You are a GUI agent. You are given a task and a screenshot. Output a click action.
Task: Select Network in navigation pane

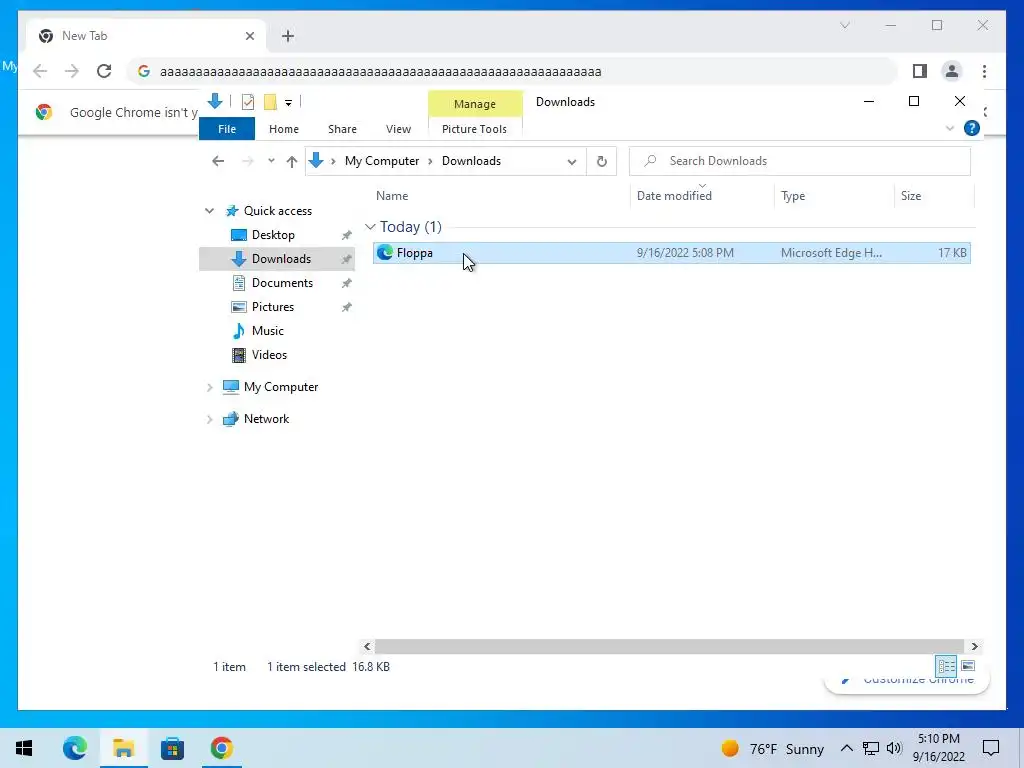[266, 419]
